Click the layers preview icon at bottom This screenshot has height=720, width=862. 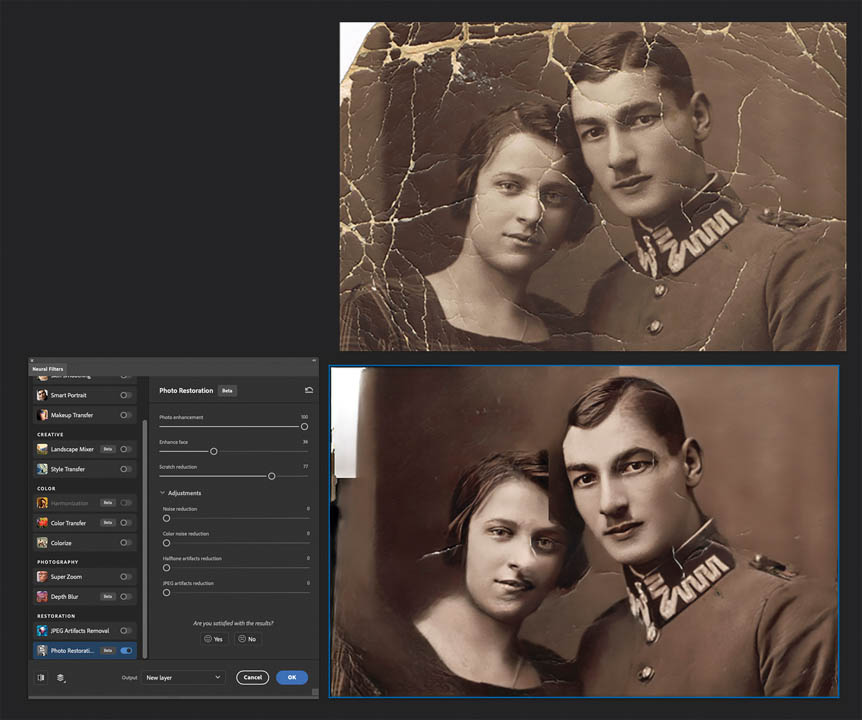(x=61, y=677)
